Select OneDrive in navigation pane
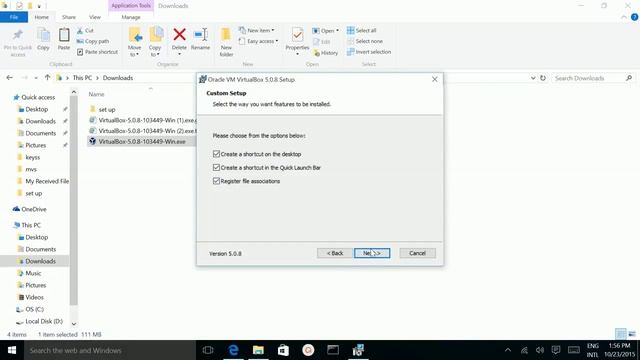 (x=33, y=209)
